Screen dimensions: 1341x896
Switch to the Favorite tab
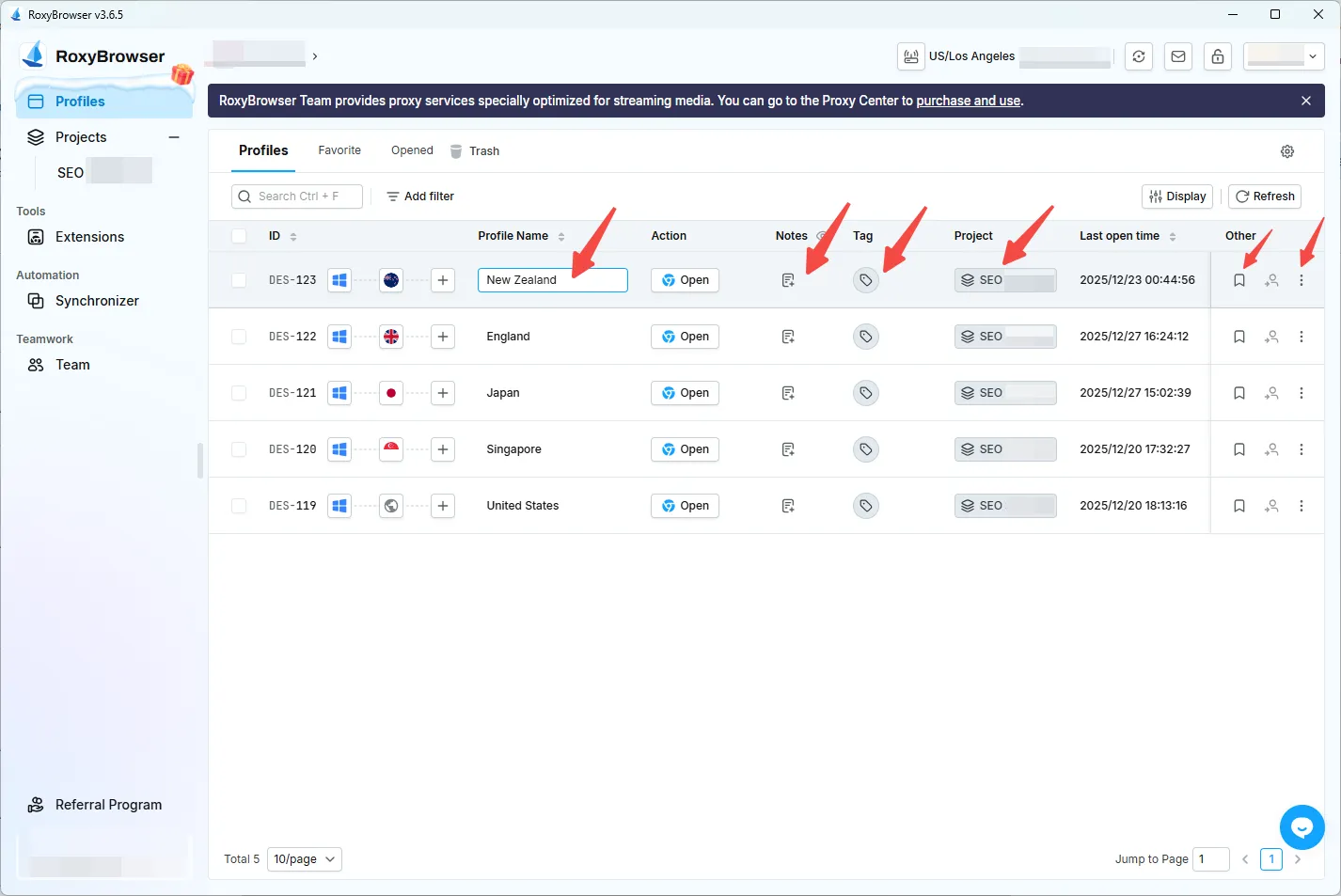pyautogui.click(x=339, y=150)
